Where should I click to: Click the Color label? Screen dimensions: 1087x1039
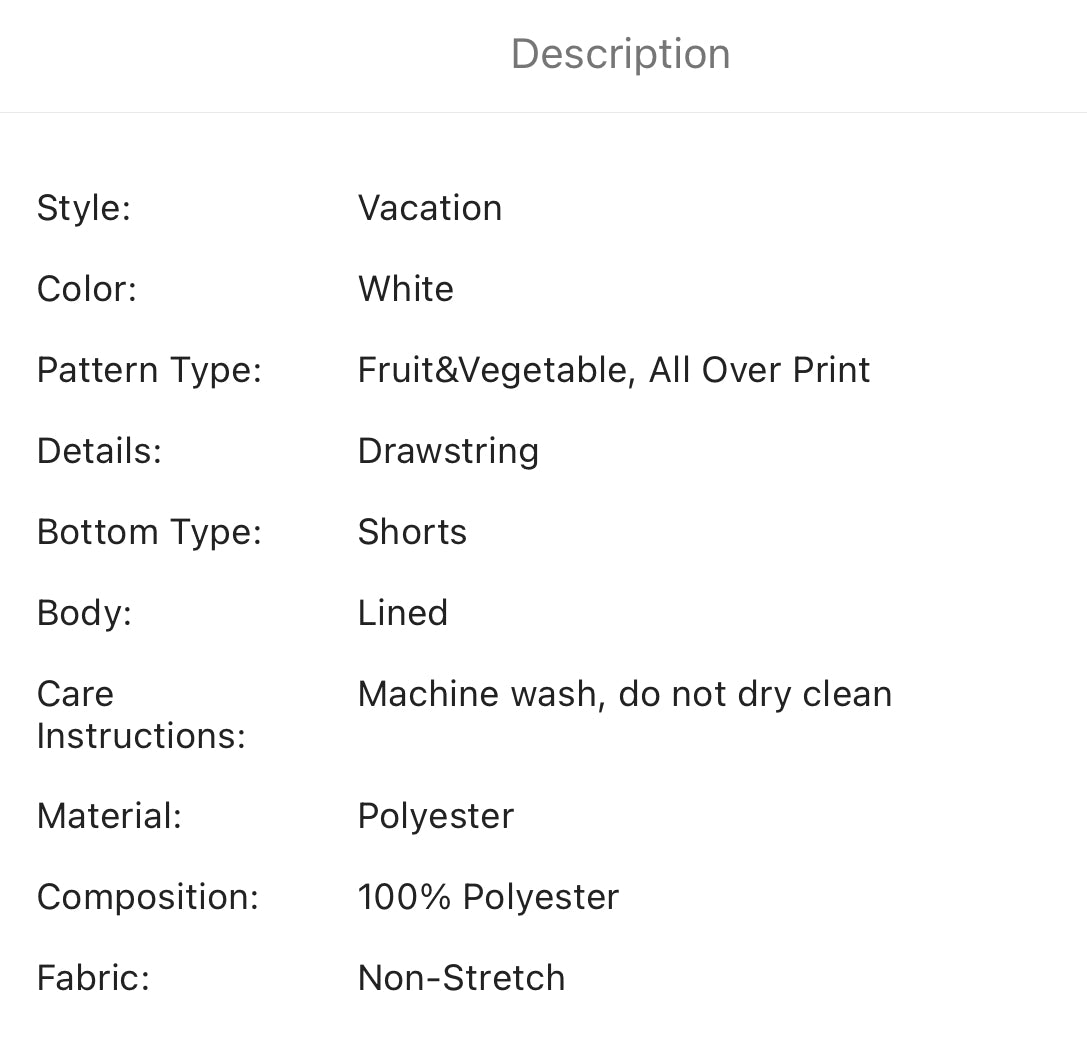click(x=87, y=289)
